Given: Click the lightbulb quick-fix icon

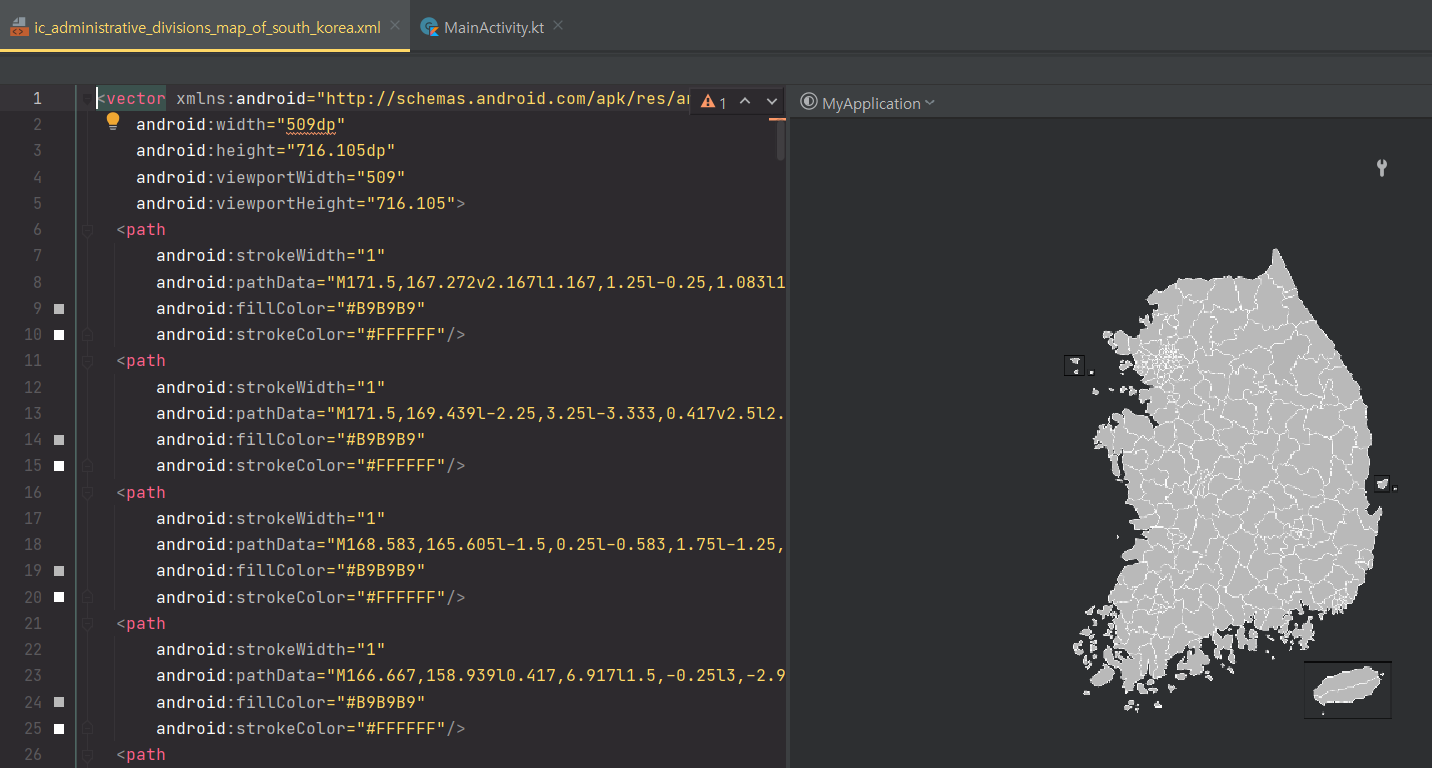Looking at the screenshot, I should pyautogui.click(x=112, y=121).
